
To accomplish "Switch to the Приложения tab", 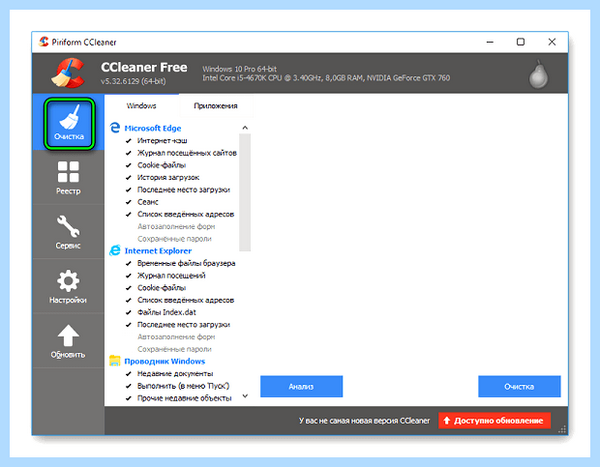I will click(215, 106).
